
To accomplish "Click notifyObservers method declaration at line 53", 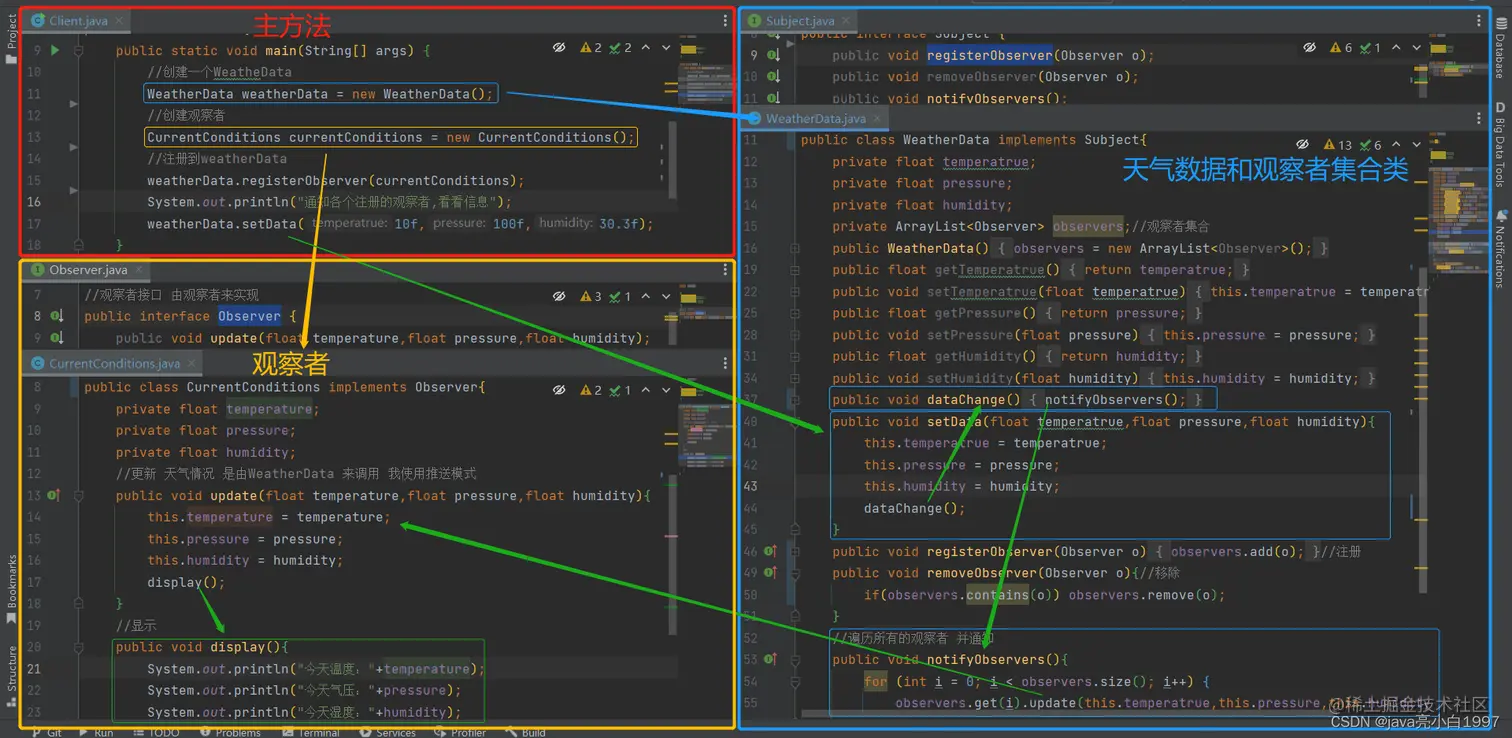I will tap(986, 660).
